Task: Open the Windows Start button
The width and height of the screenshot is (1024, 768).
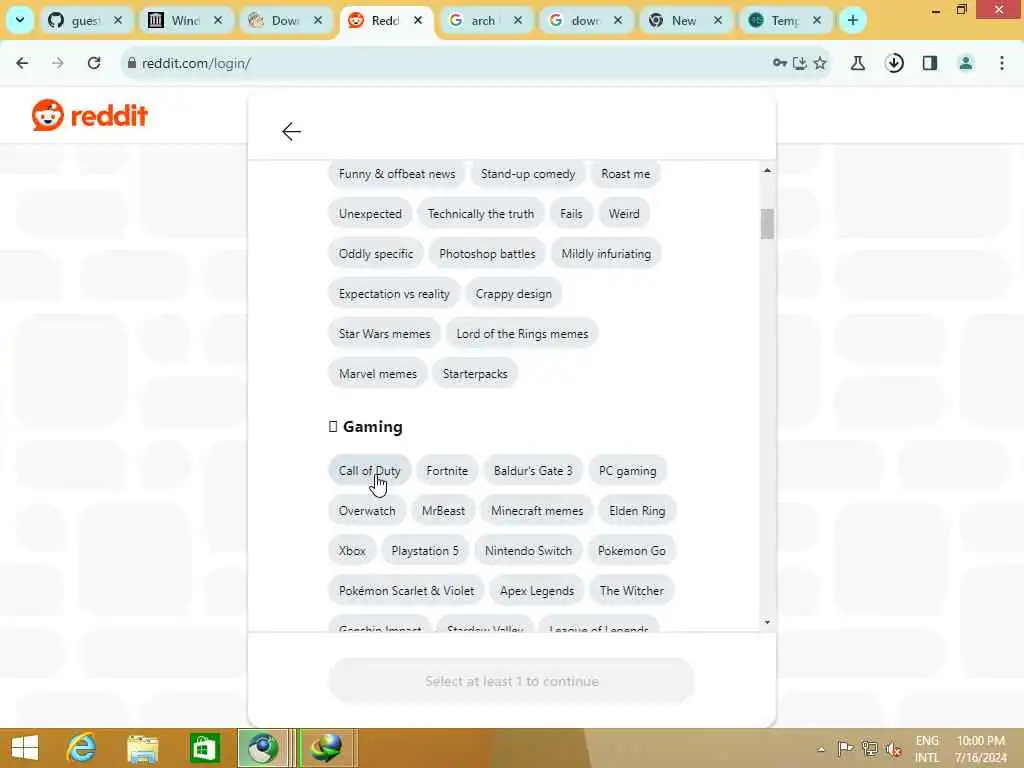Action: click(x=25, y=748)
